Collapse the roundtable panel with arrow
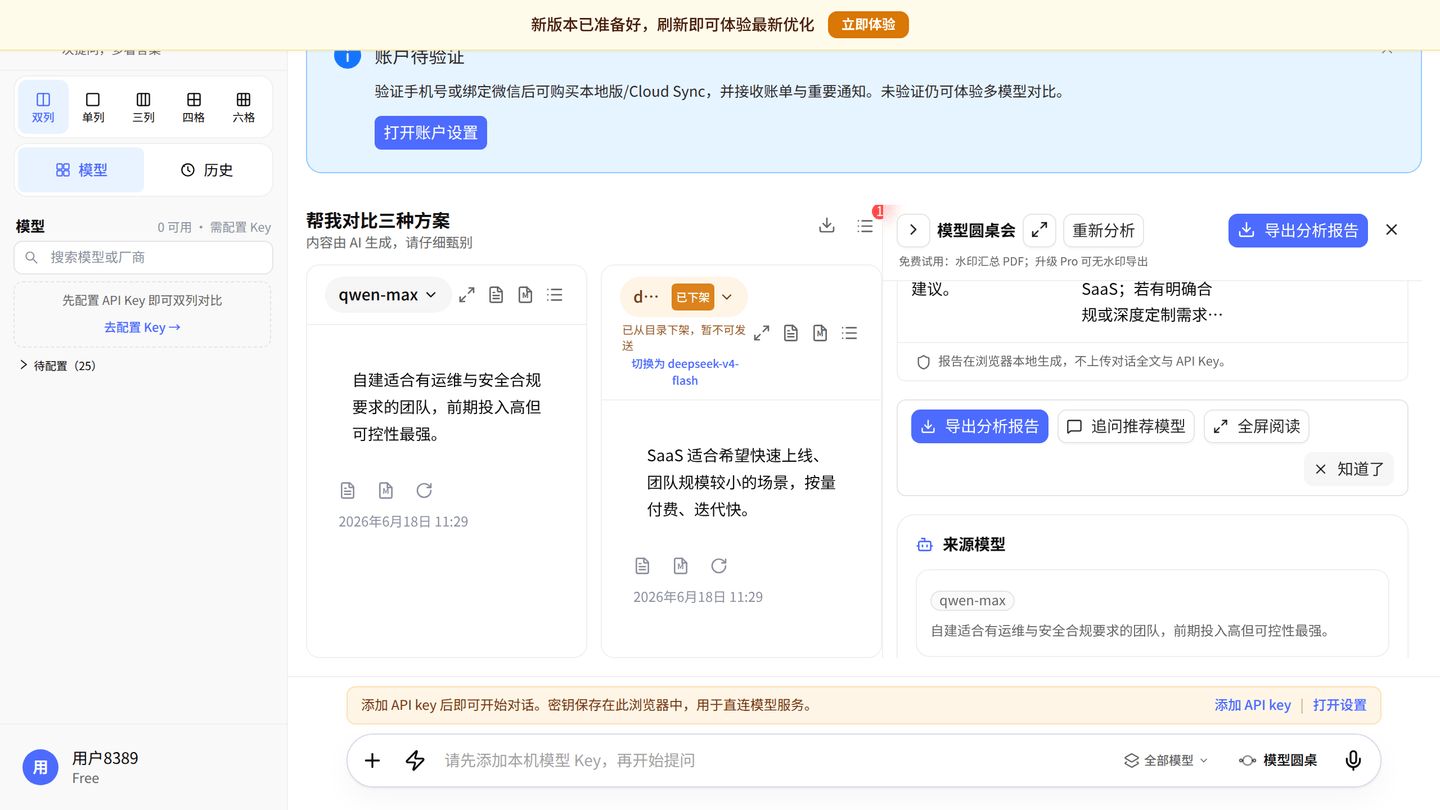The width and height of the screenshot is (1440, 810). [913, 230]
